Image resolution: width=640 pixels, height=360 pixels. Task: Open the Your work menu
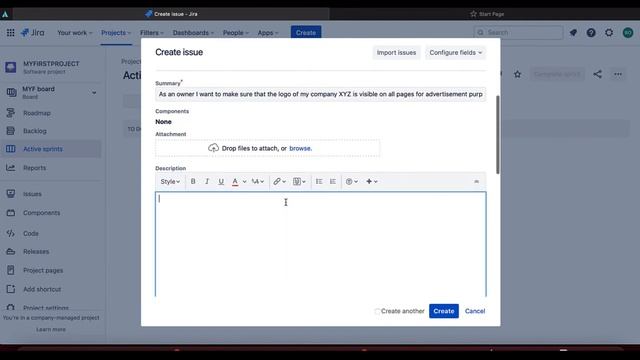click(75, 33)
